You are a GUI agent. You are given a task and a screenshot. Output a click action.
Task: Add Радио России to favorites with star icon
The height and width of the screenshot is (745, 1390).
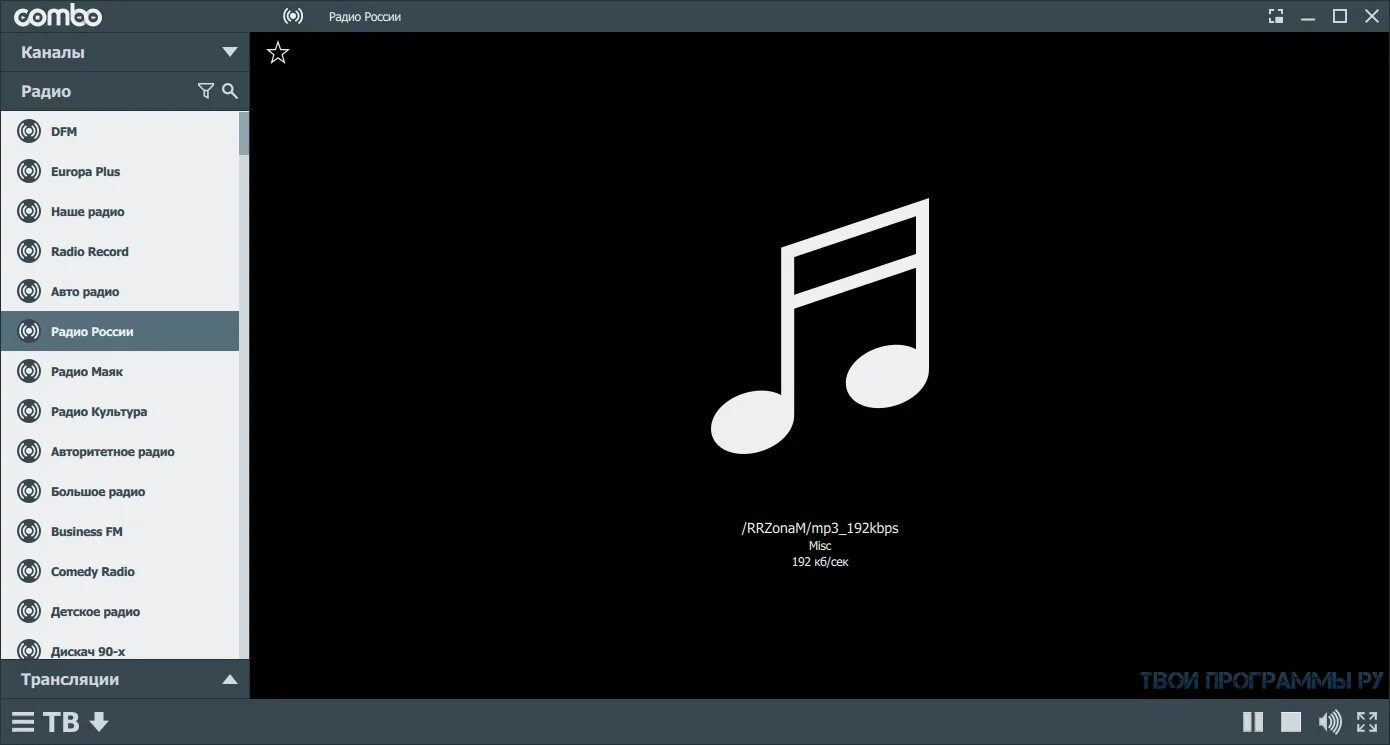pyautogui.click(x=278, y=53)
